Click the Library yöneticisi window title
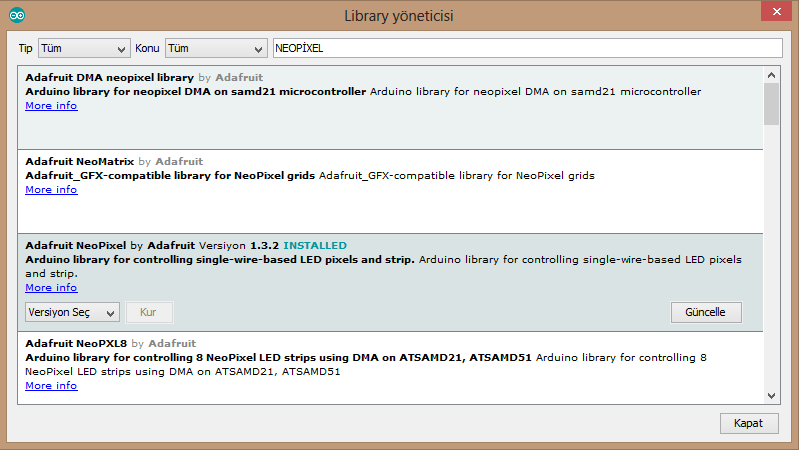 [x=399, y=16]
